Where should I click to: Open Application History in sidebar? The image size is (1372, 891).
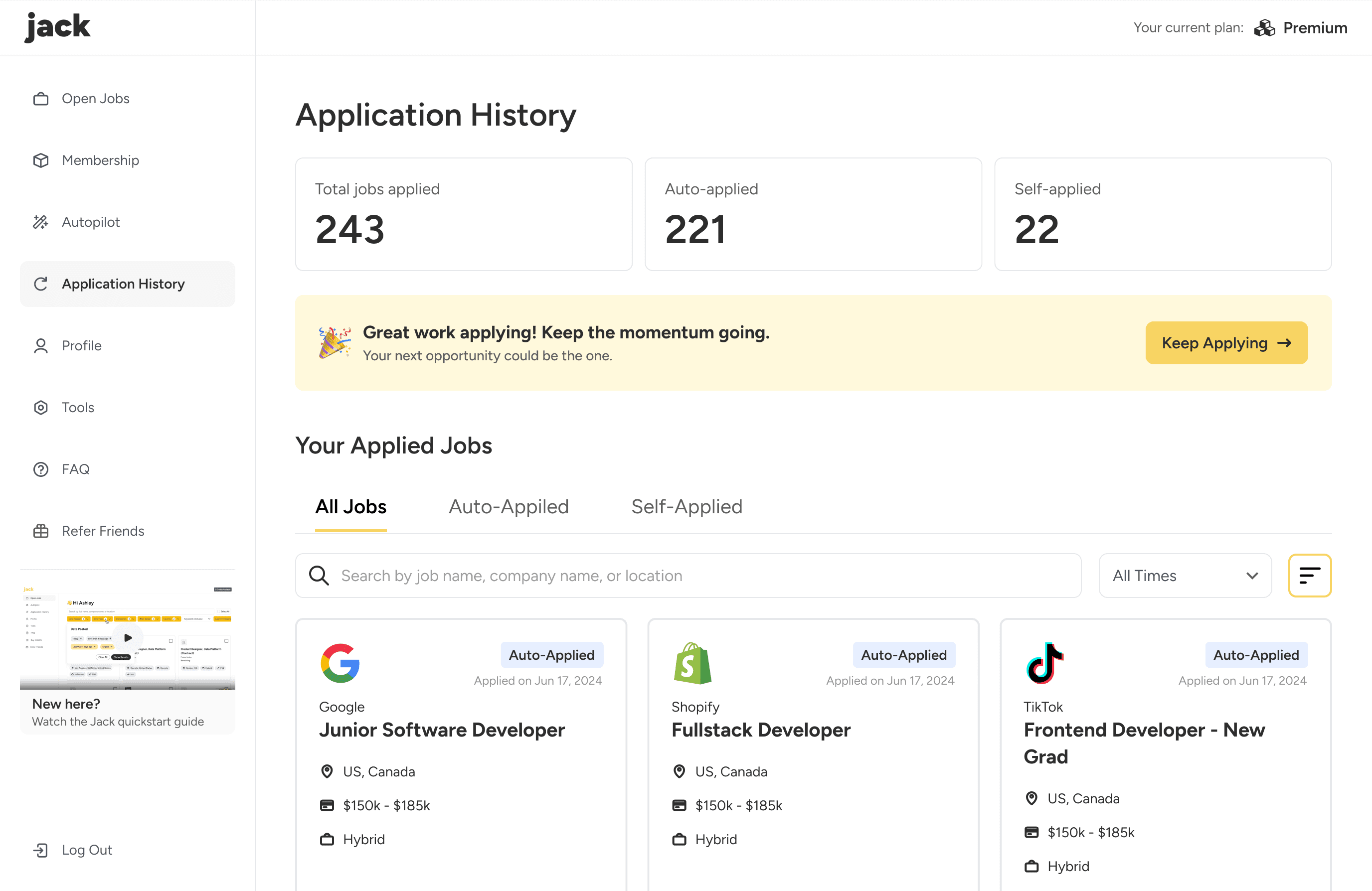click(123, 284)
